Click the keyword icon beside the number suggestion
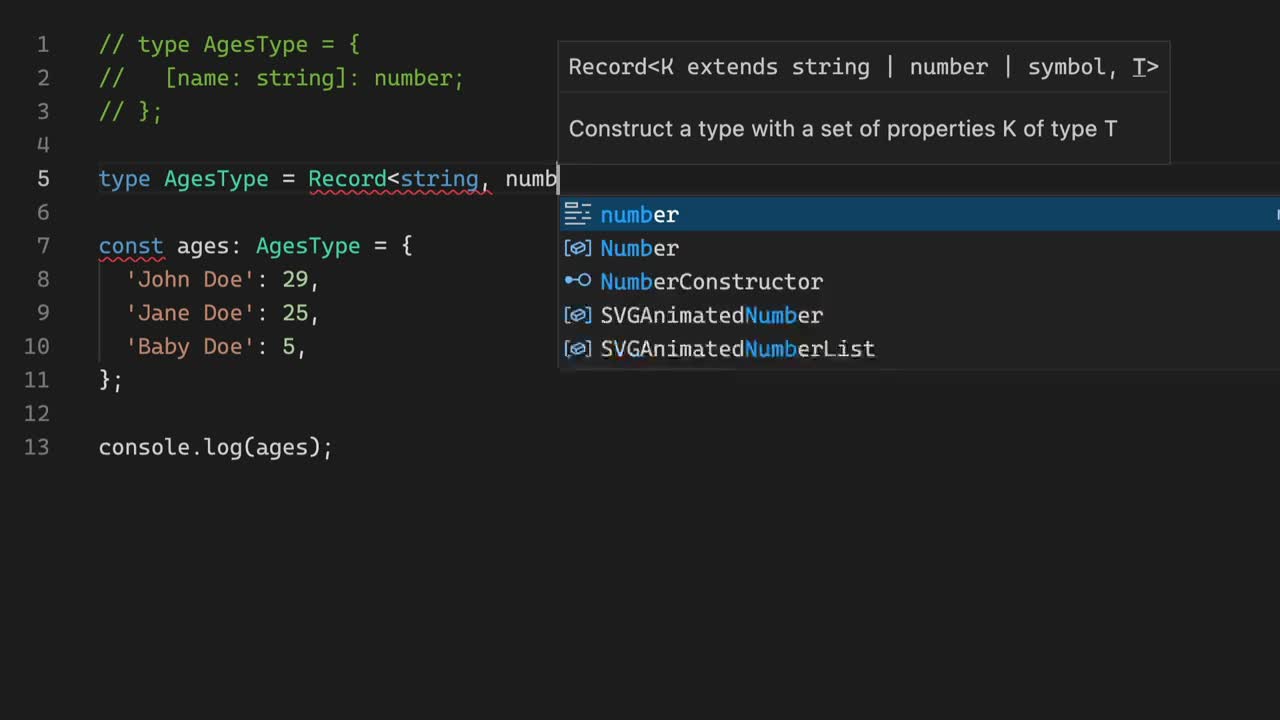 point(578,214)
